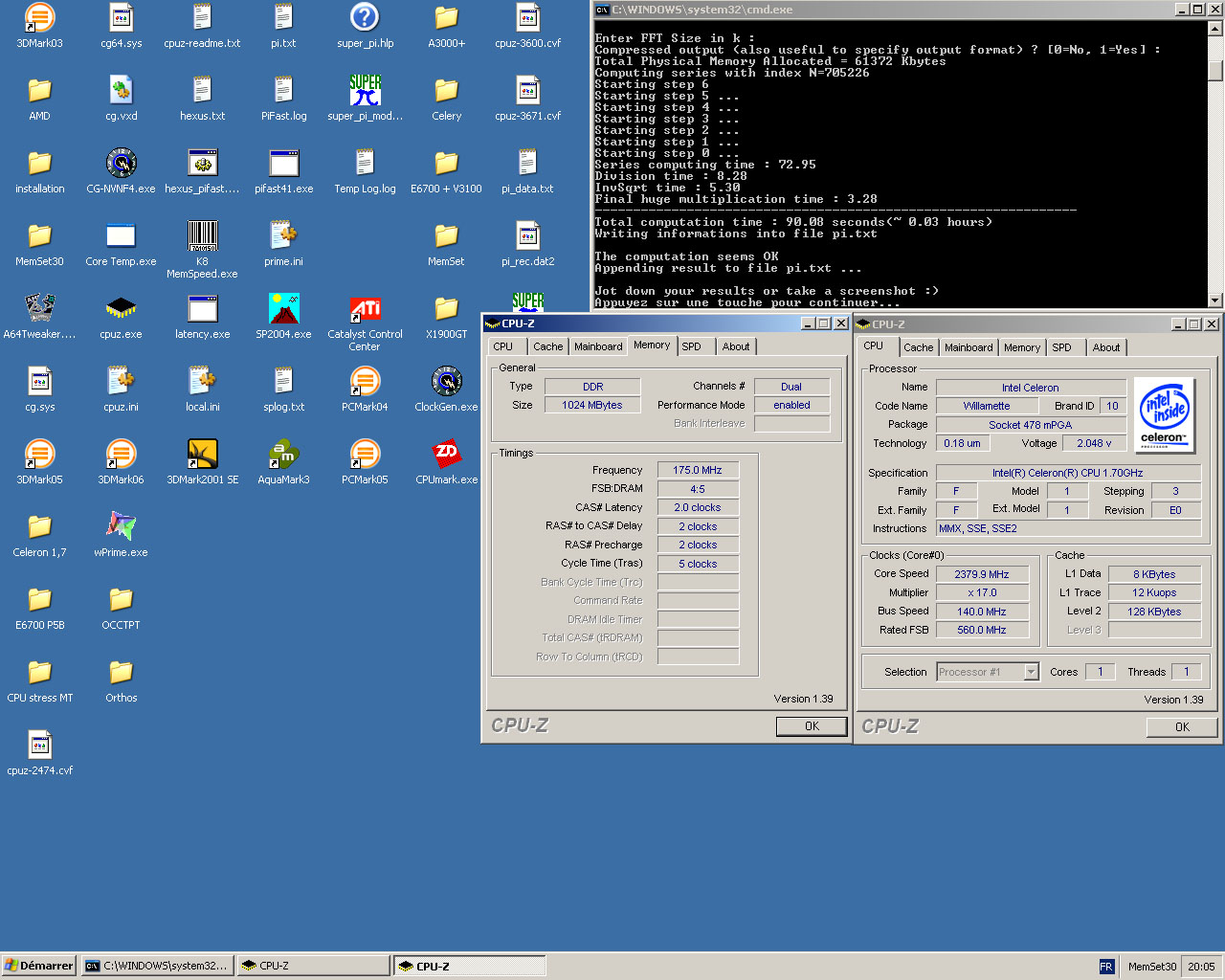Activate cmd.exe taskbar button
The height and width of the screenshot is (980, 1225).
tap(156, 966)
